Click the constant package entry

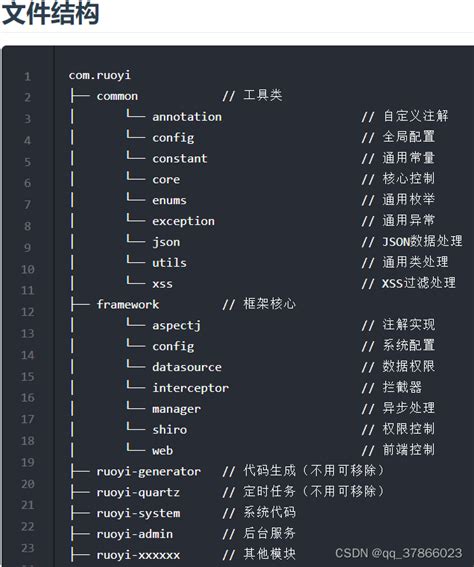180,158
